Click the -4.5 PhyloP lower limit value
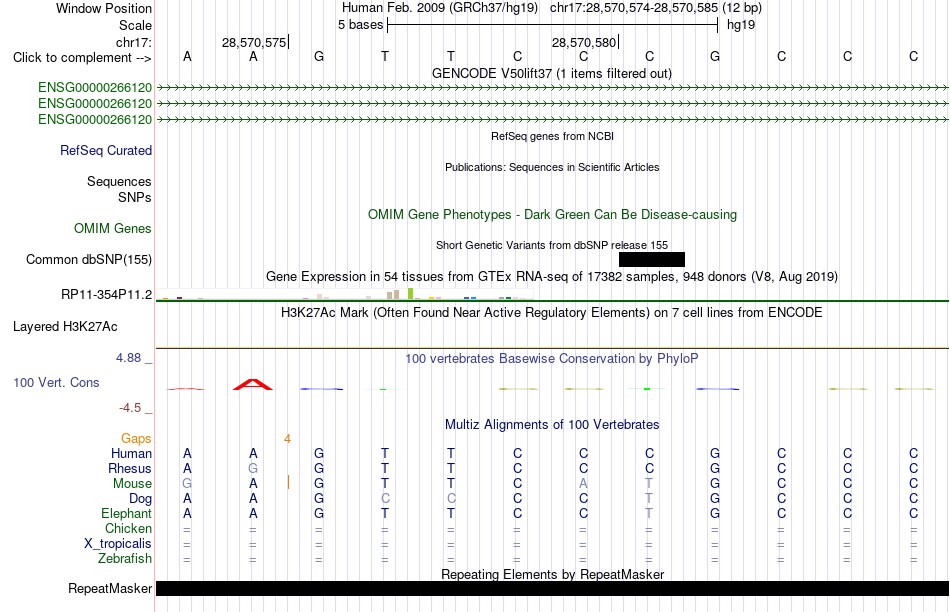Viewport: 950px width, 612px height. tap(130, 408)
